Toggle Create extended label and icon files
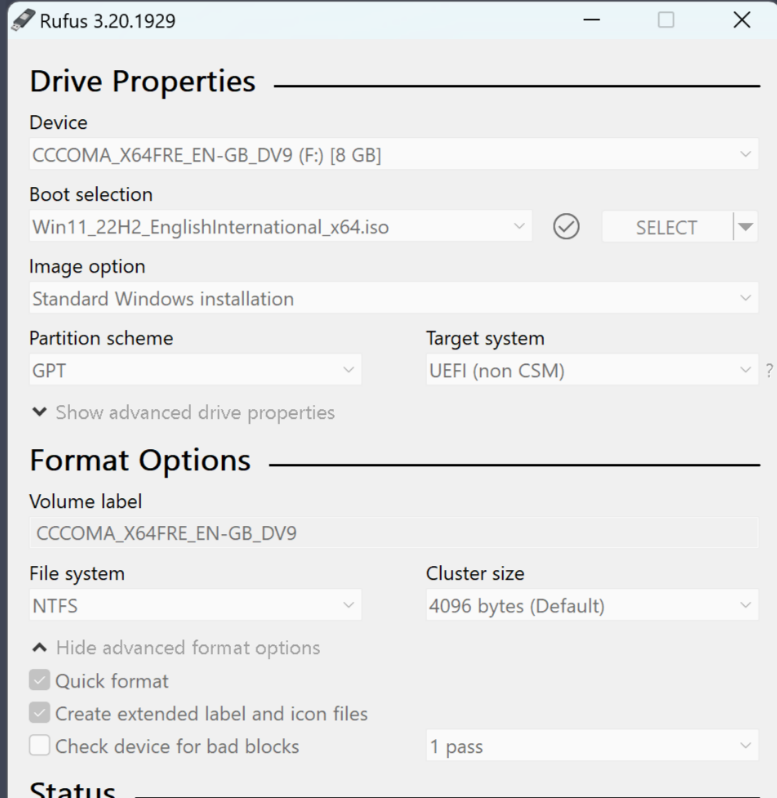 (x=40, y=714)
